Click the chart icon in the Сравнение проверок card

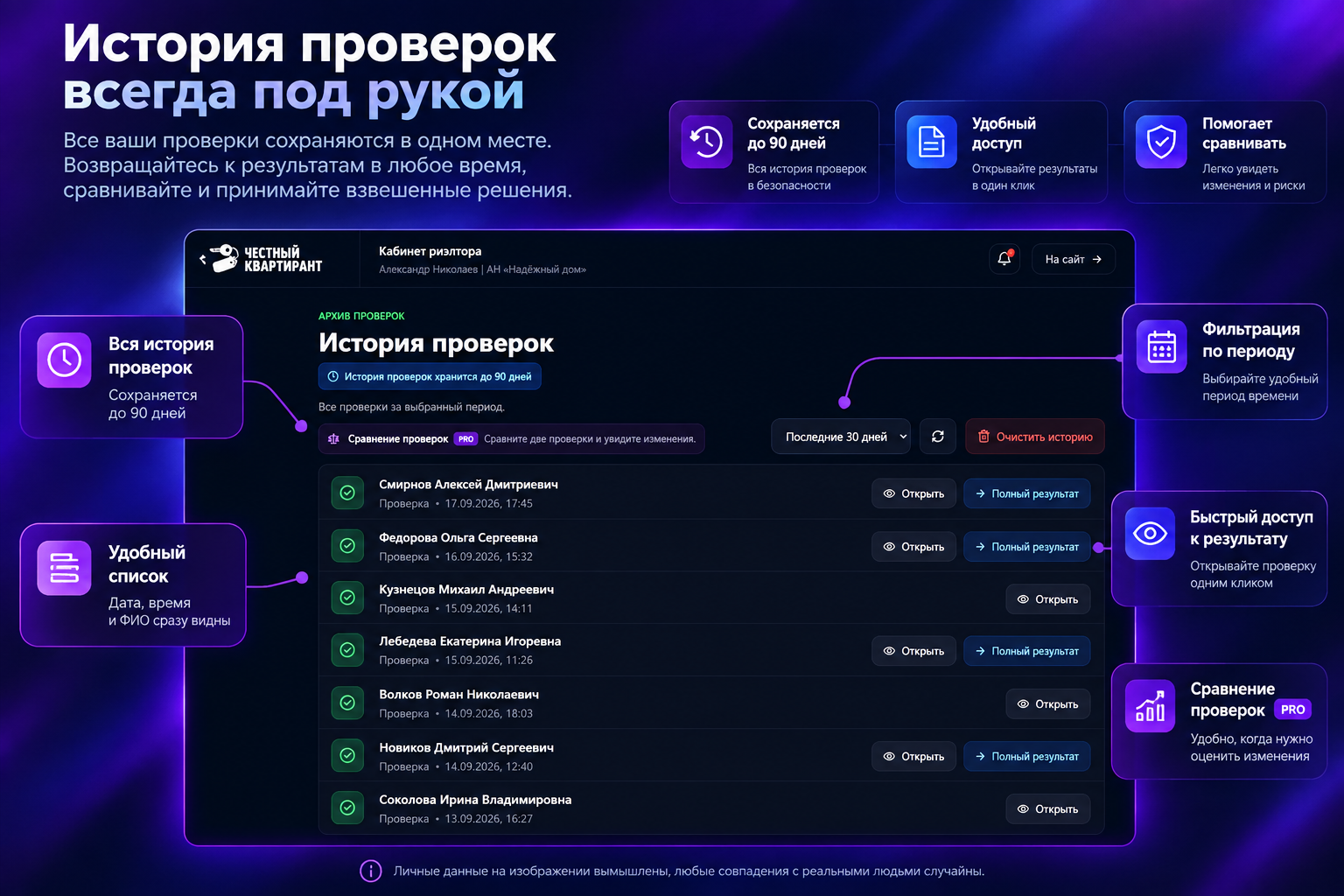click(1150, 706)
